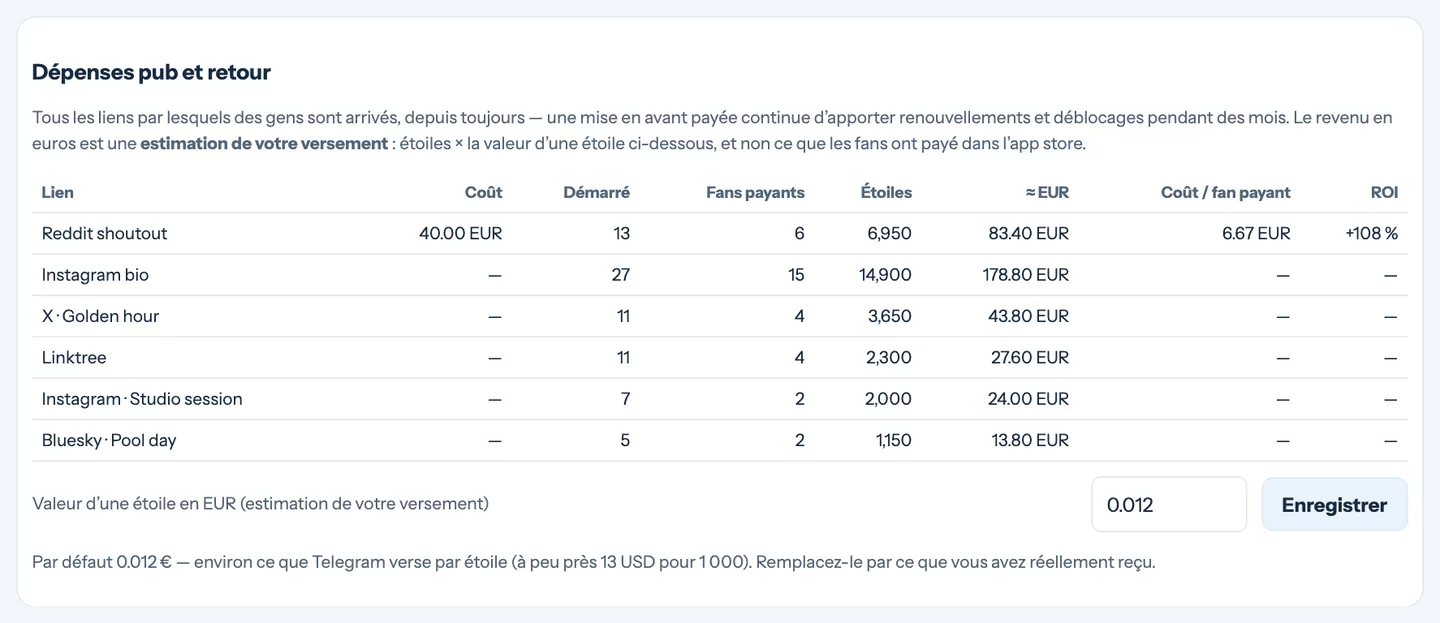Click the Dépenses pub et retour heading
The image size is (1440, 623).
point(151,72)
